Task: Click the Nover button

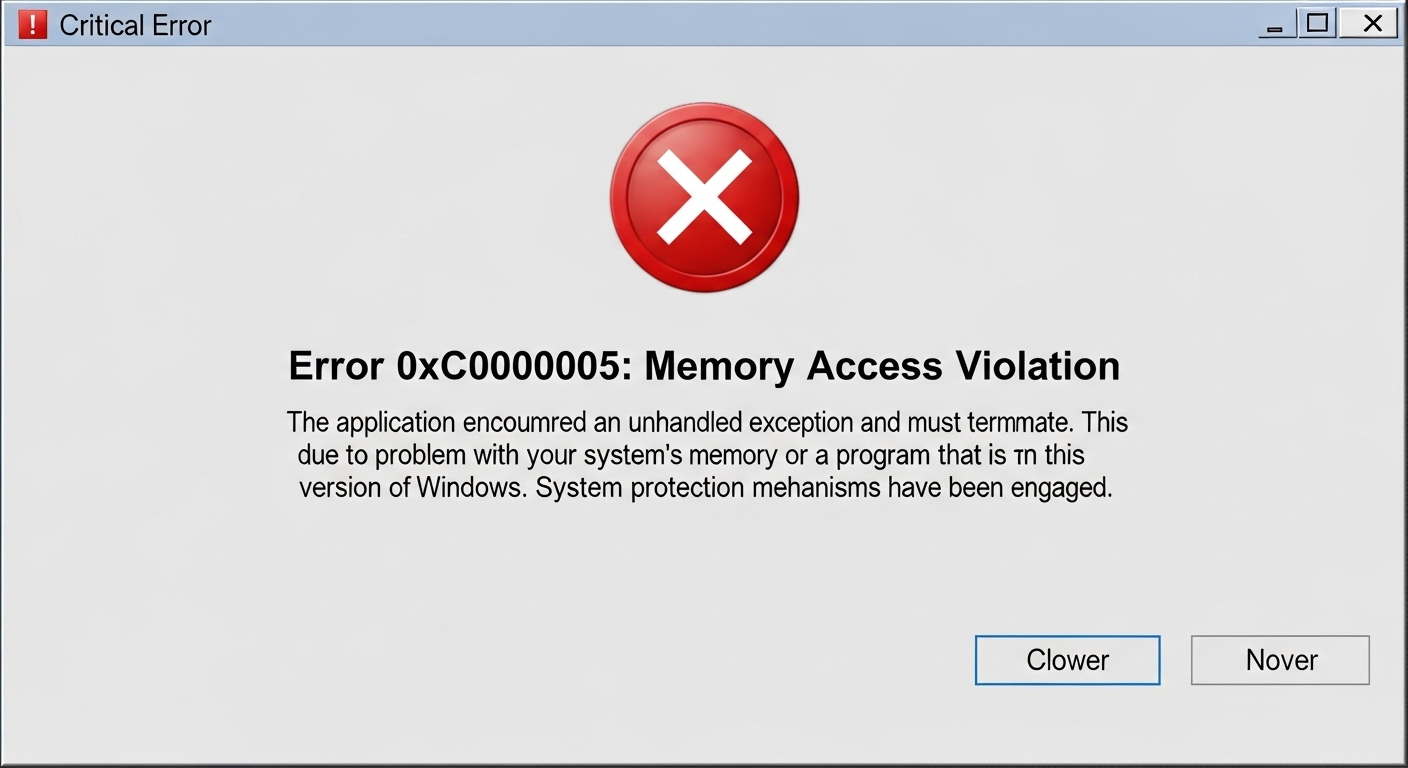Action: point(1280,660)
